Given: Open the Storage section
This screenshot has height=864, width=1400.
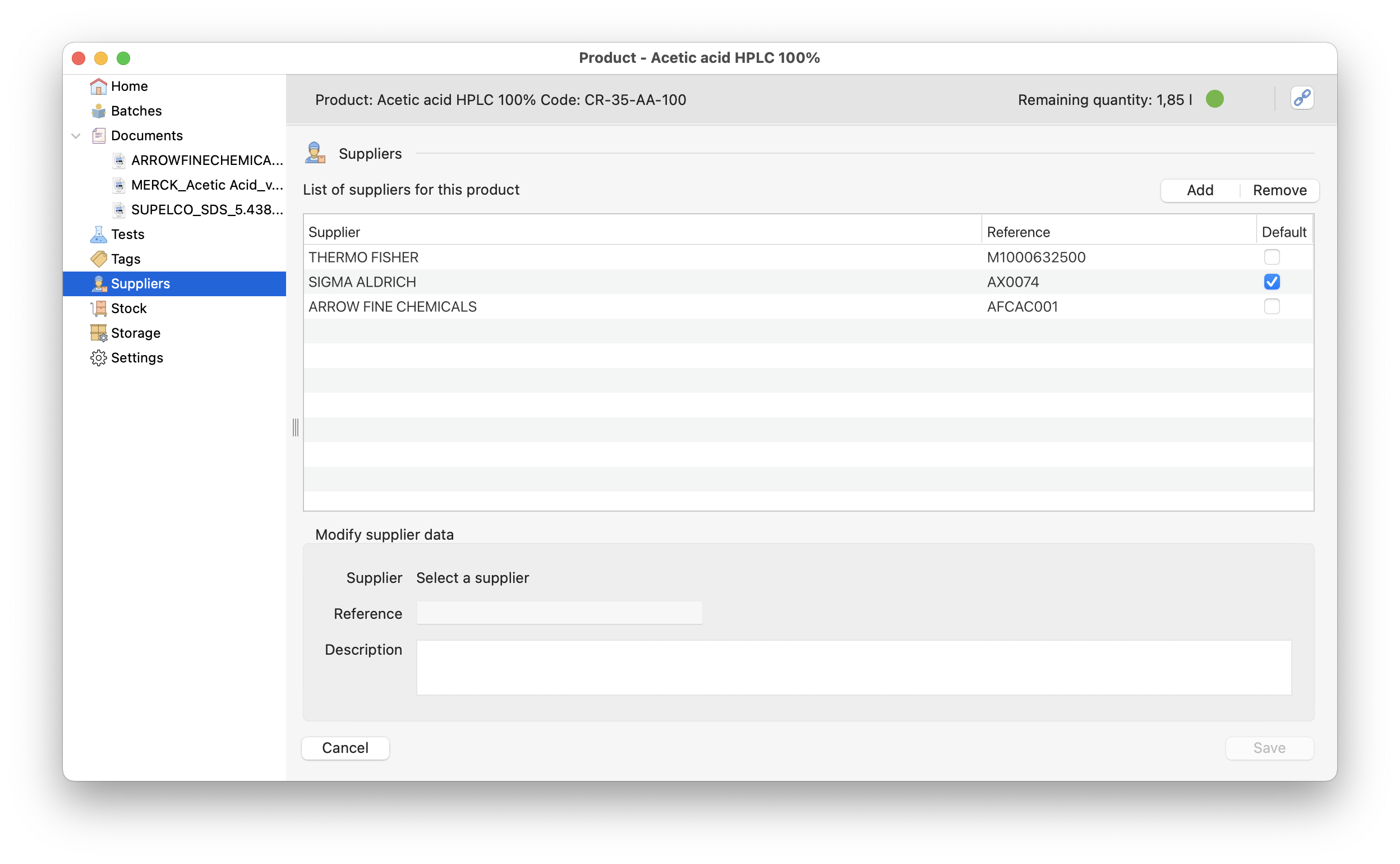Looking at the screenshot, I should tap(135, 333).
